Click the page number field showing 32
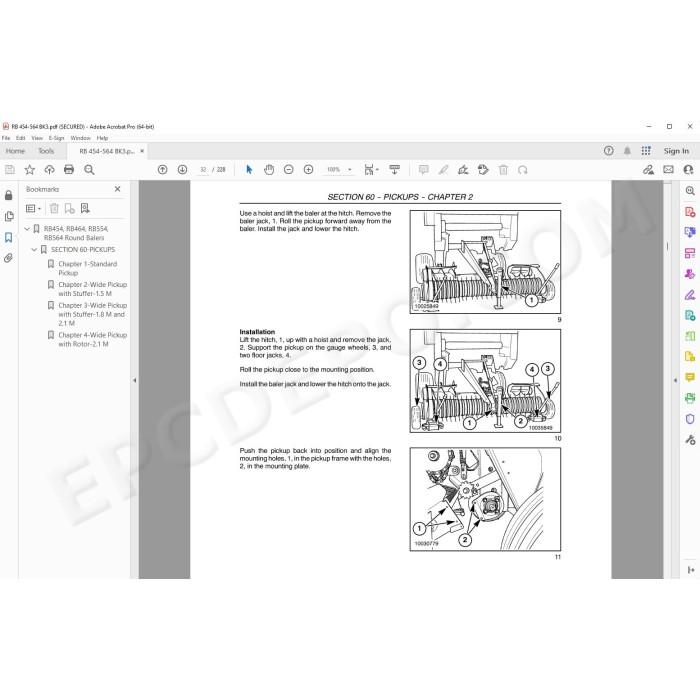 203,170
